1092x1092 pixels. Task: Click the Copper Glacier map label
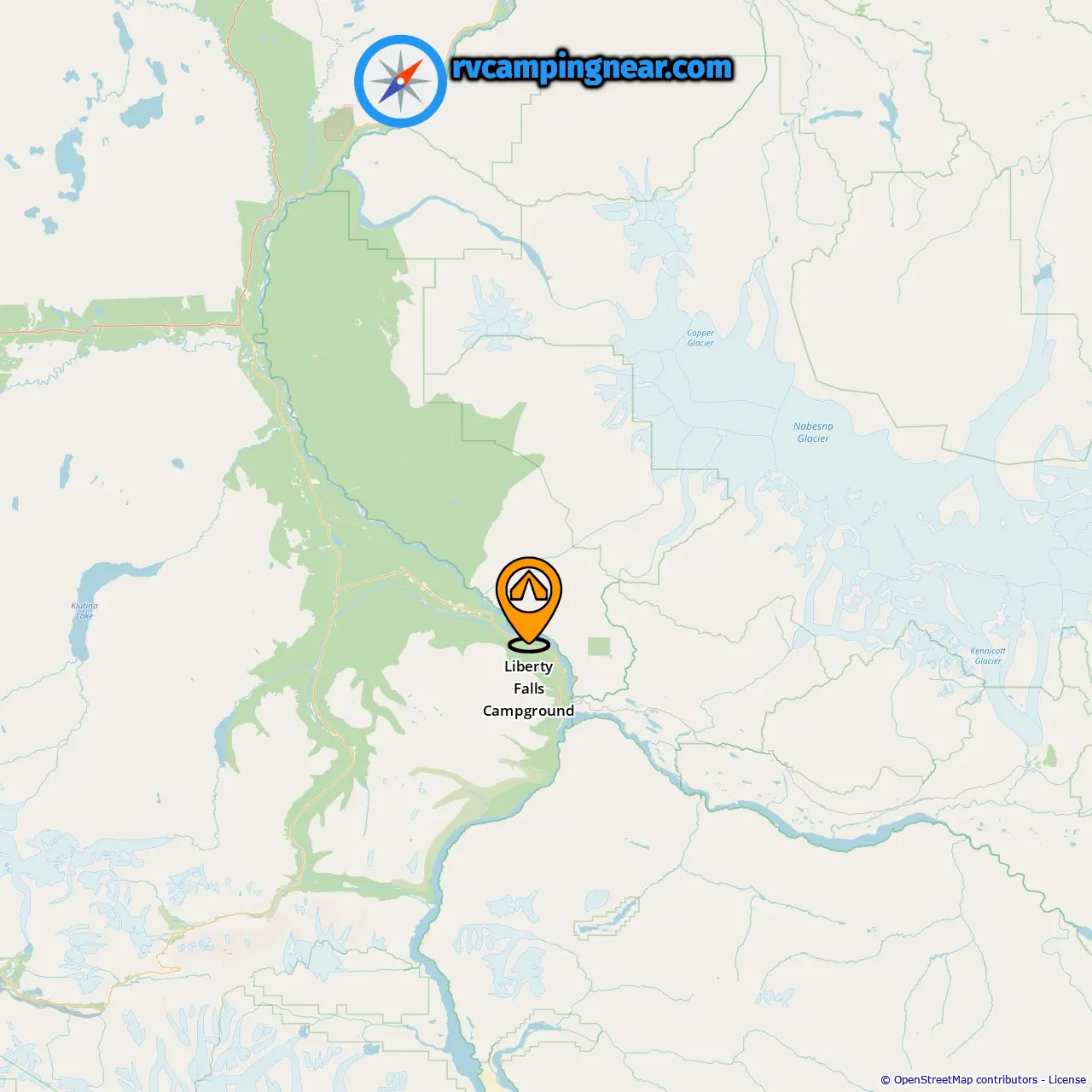tap(700, 338)
